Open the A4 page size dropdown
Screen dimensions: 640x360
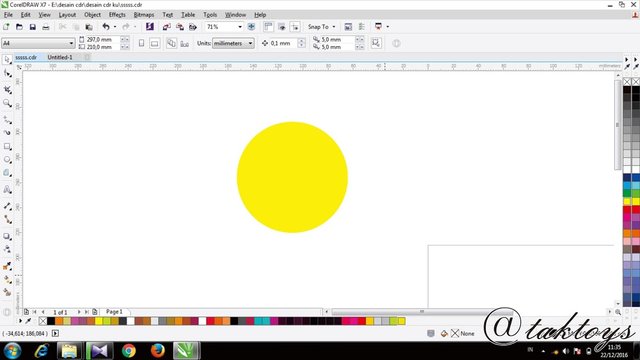click(x=71, y=43)
